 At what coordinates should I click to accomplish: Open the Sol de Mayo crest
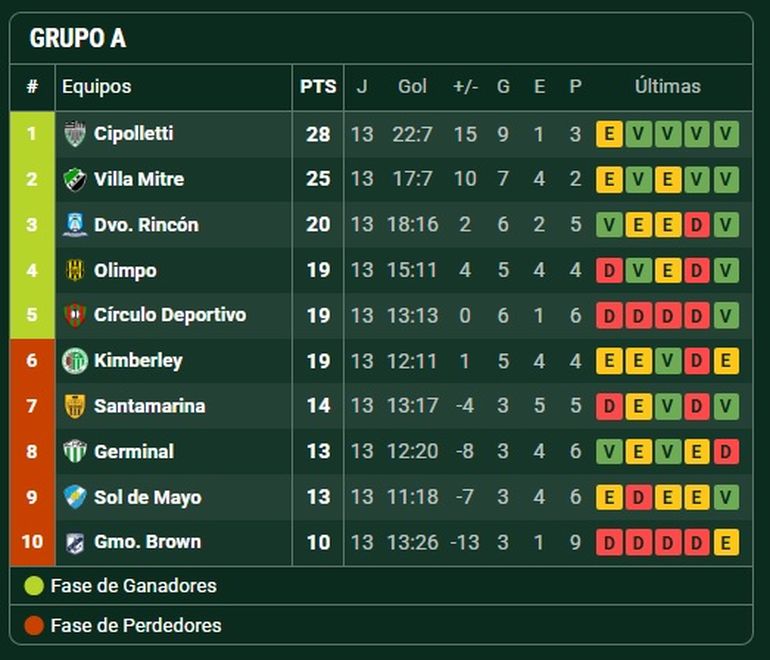point(75,496)
